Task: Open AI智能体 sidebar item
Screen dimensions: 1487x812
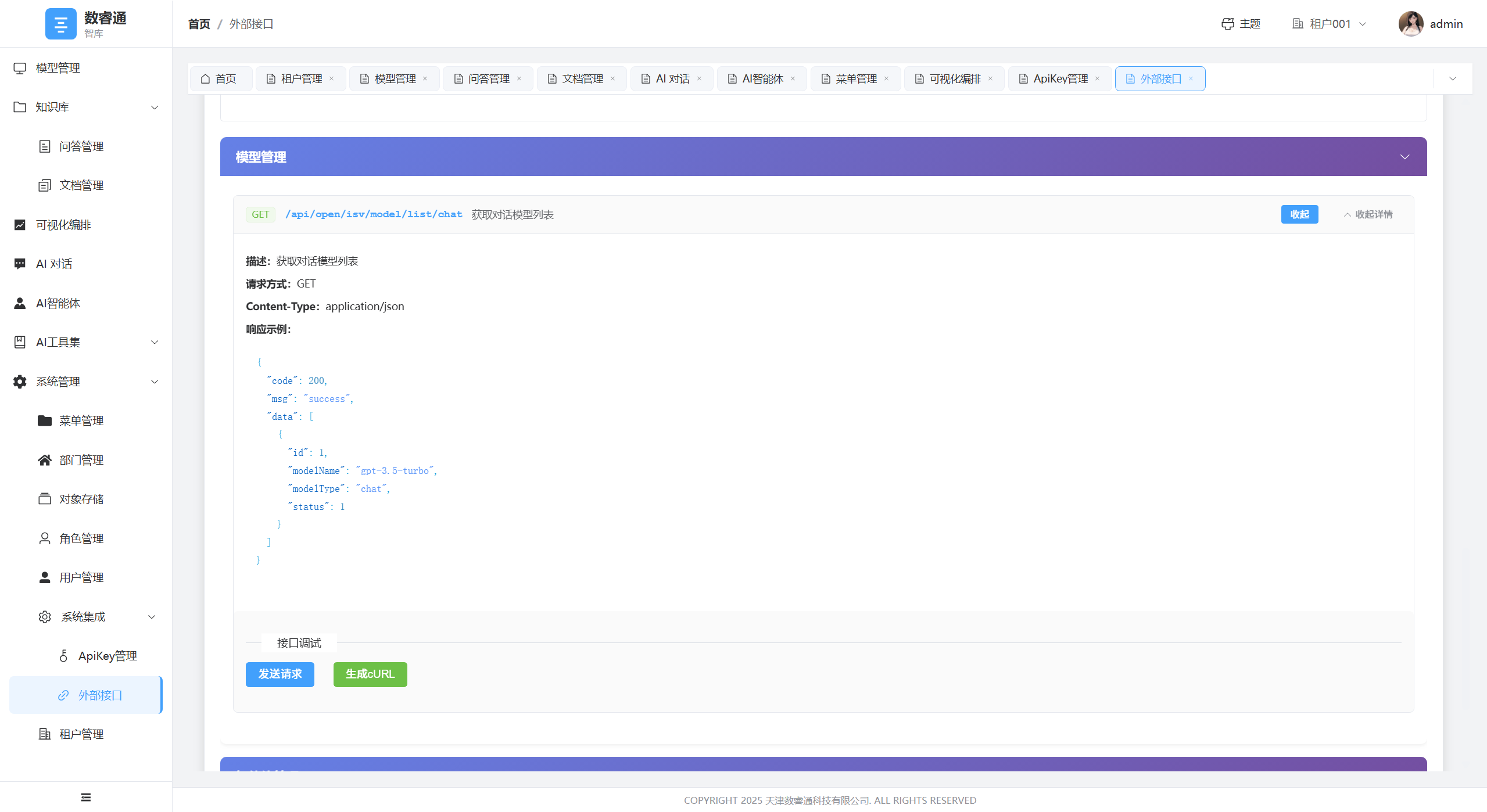Action: (58, 303)
